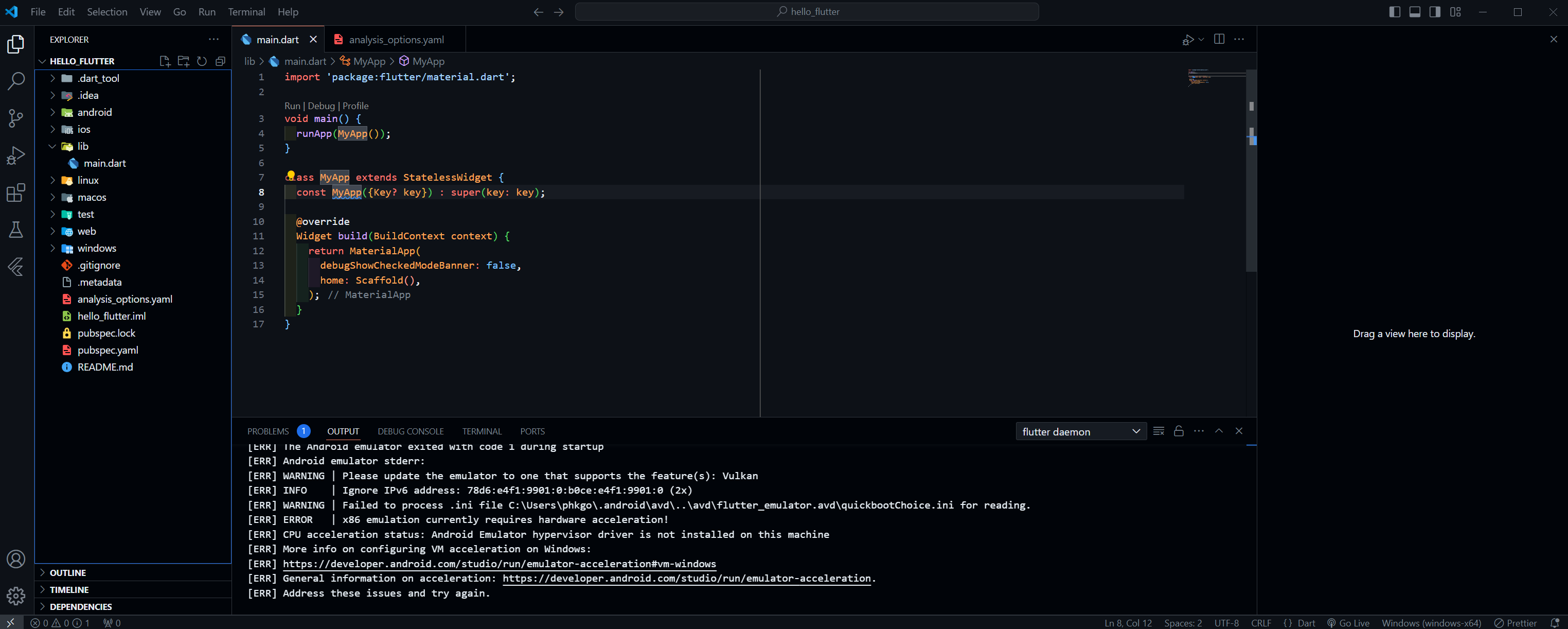Open the File menu
This screenshot has height=629, width=1568.
(x=38, y=11)
